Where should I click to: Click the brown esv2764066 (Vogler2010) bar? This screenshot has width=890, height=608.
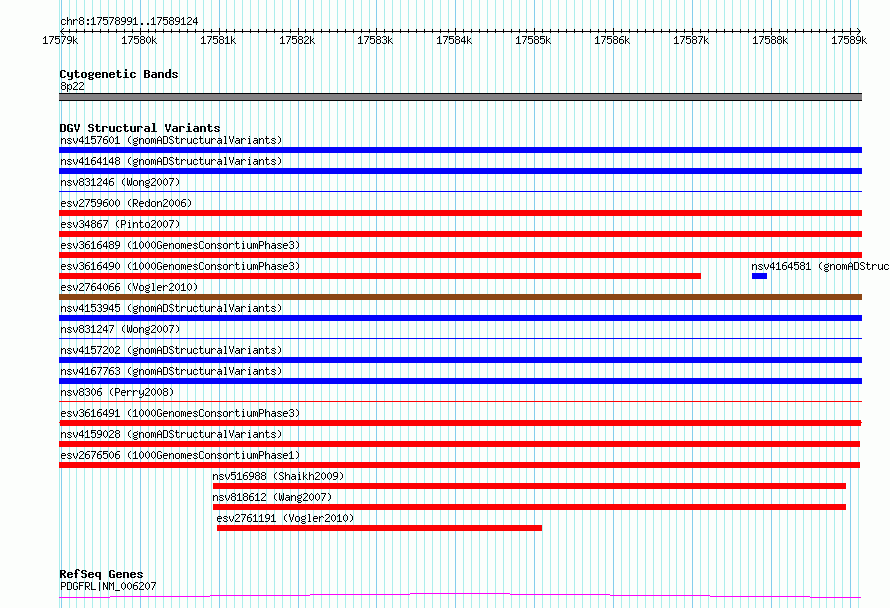click(460, 297)
